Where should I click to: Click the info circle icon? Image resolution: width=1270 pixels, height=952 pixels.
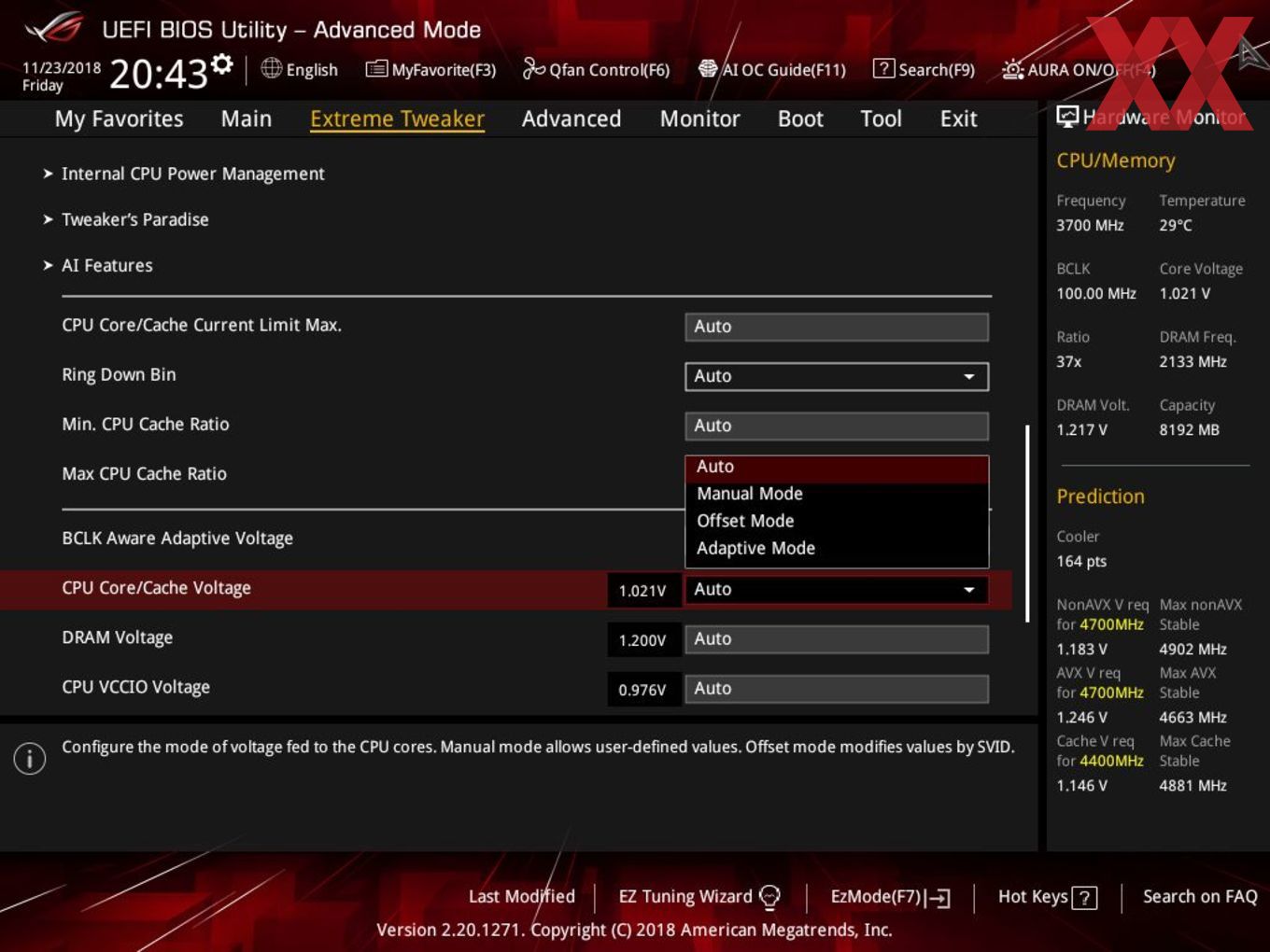[30, 758]
